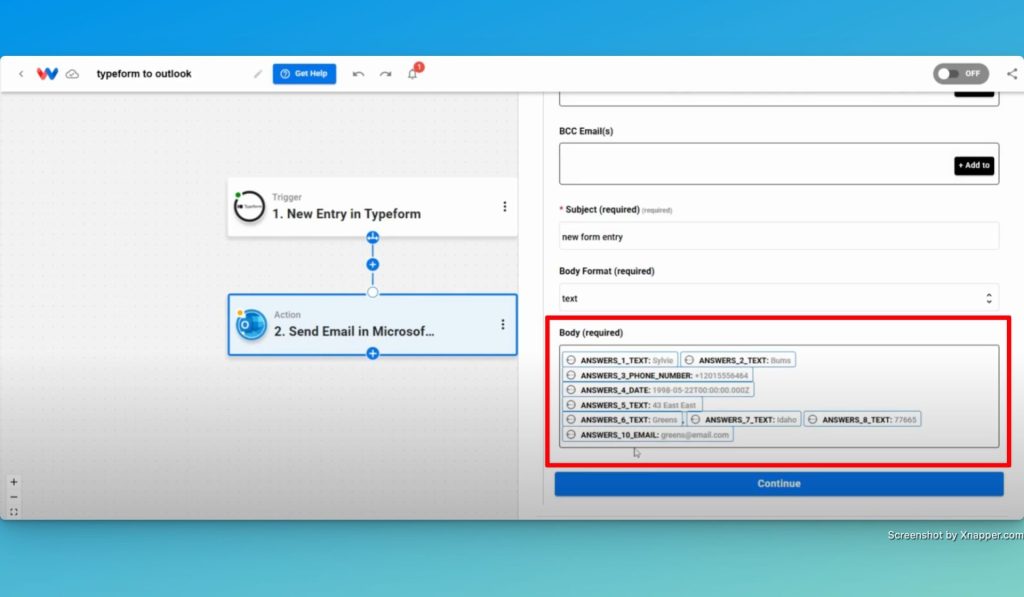The width and height of the screenshot is (1024, 597).
Task: Select the ANSWERS_1_TEXT Sylvie tag
Action: pos(620,360)
